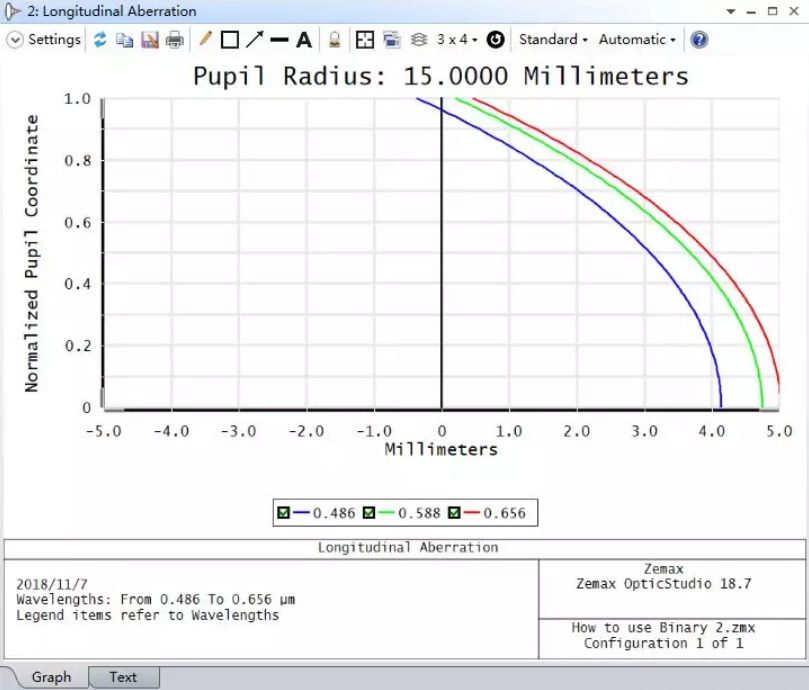
Task: Click the lock window icon
Action: coord(335,40)
